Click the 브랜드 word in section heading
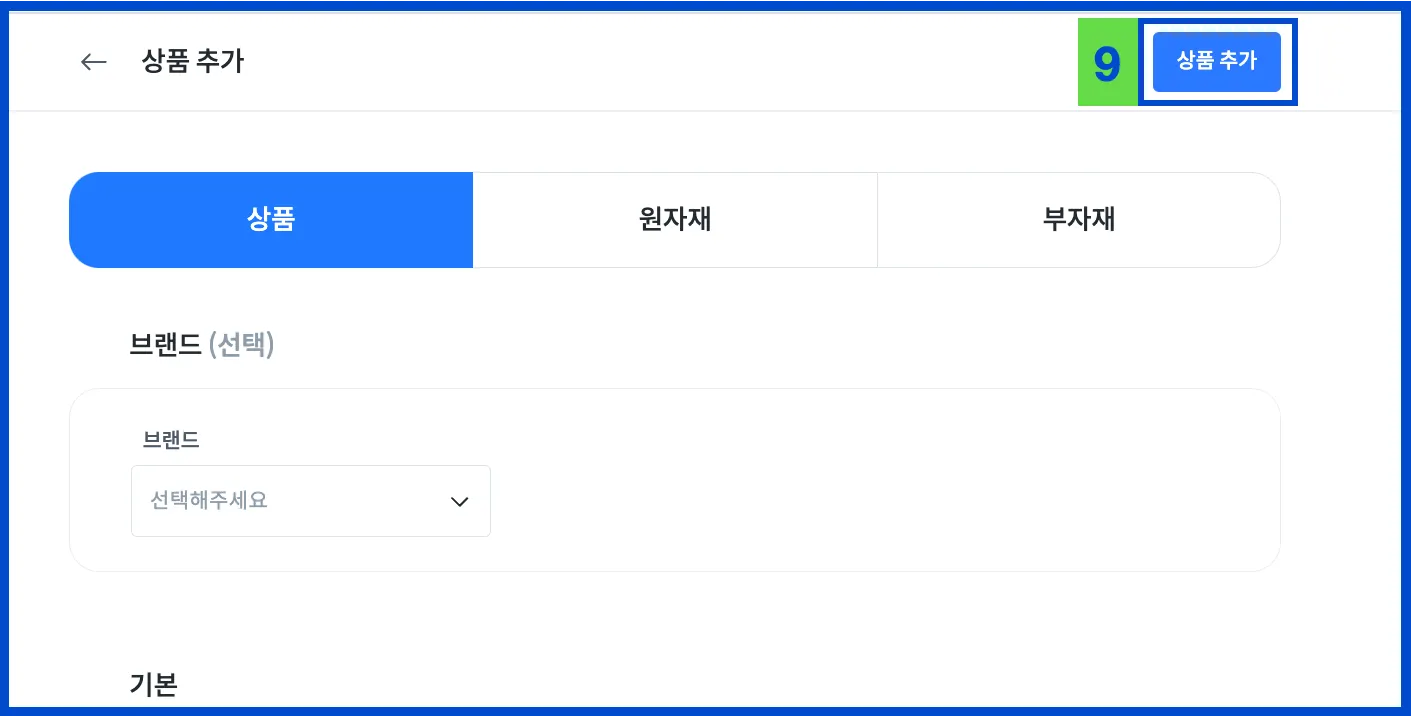Viewport: 1412px width, 716px height. pyautogui.click(x=165, y=346)
